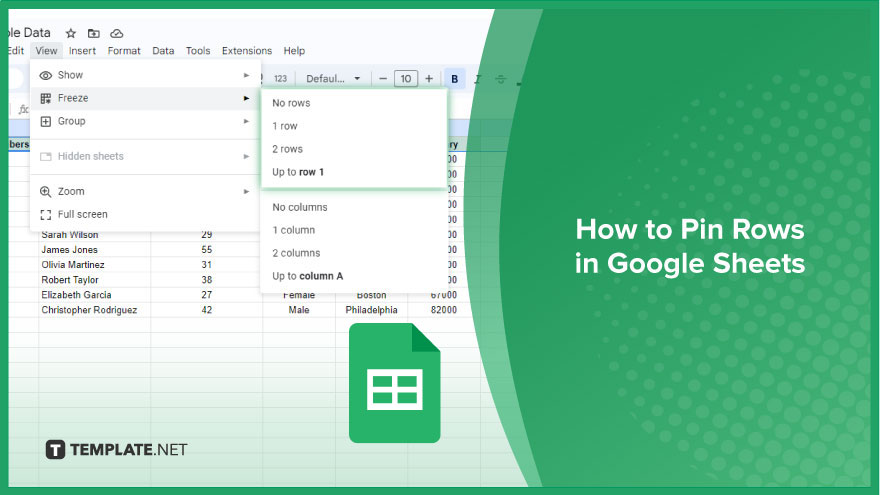Open the 123 number format menu
The image size is (880, 495).
tap(280, 79)
